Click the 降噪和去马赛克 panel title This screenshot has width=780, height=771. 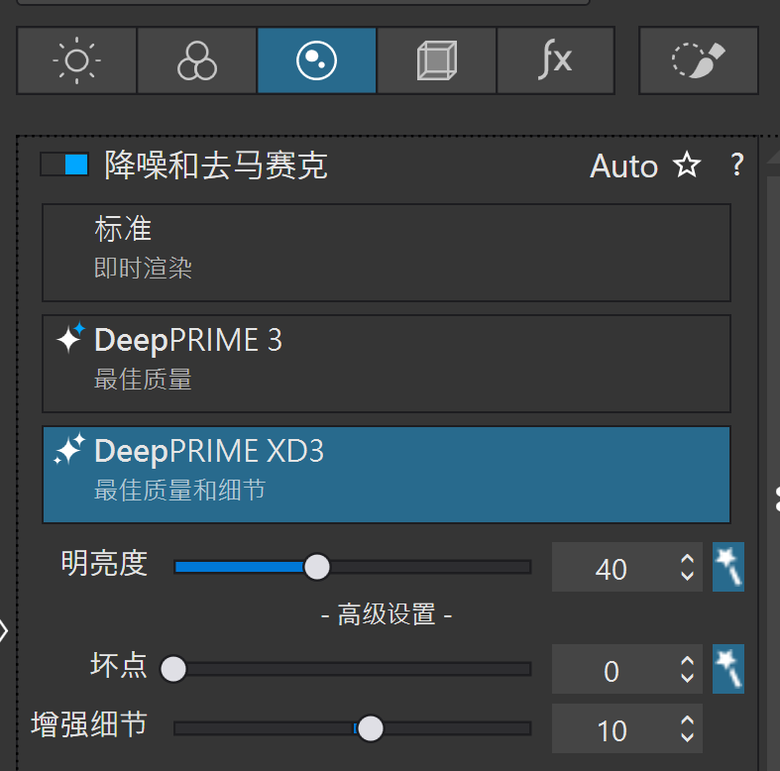click(216, 165)
